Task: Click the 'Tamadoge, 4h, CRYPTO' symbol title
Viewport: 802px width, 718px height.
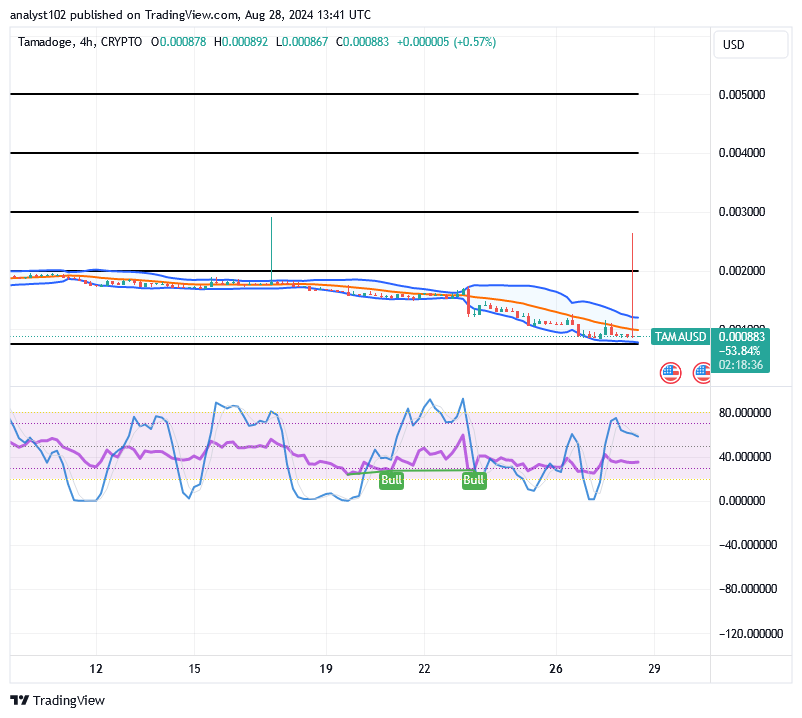Action: pyautogui.click(x=80, y=42)
